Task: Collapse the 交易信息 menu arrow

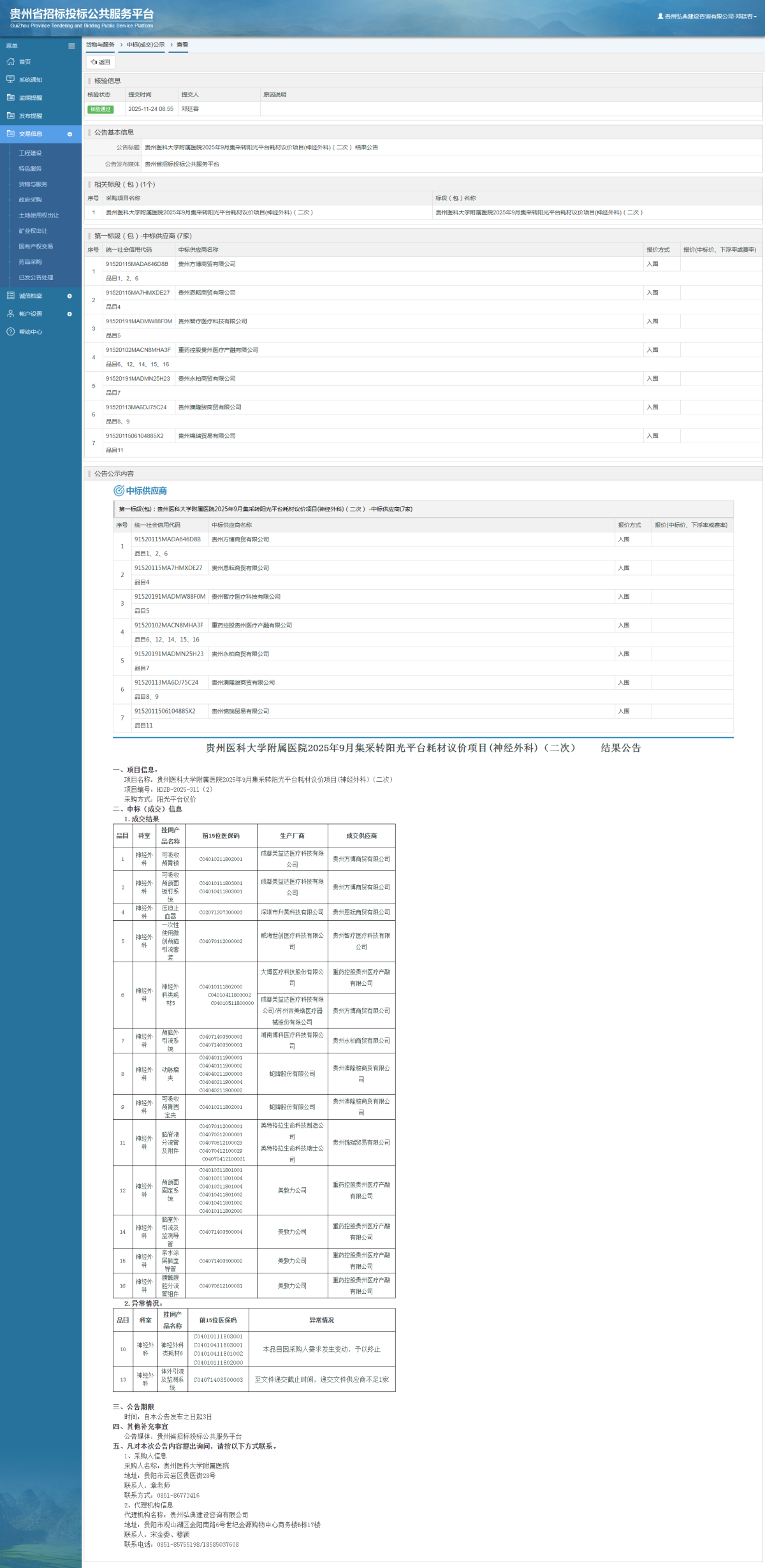Action: click(69, 134)
